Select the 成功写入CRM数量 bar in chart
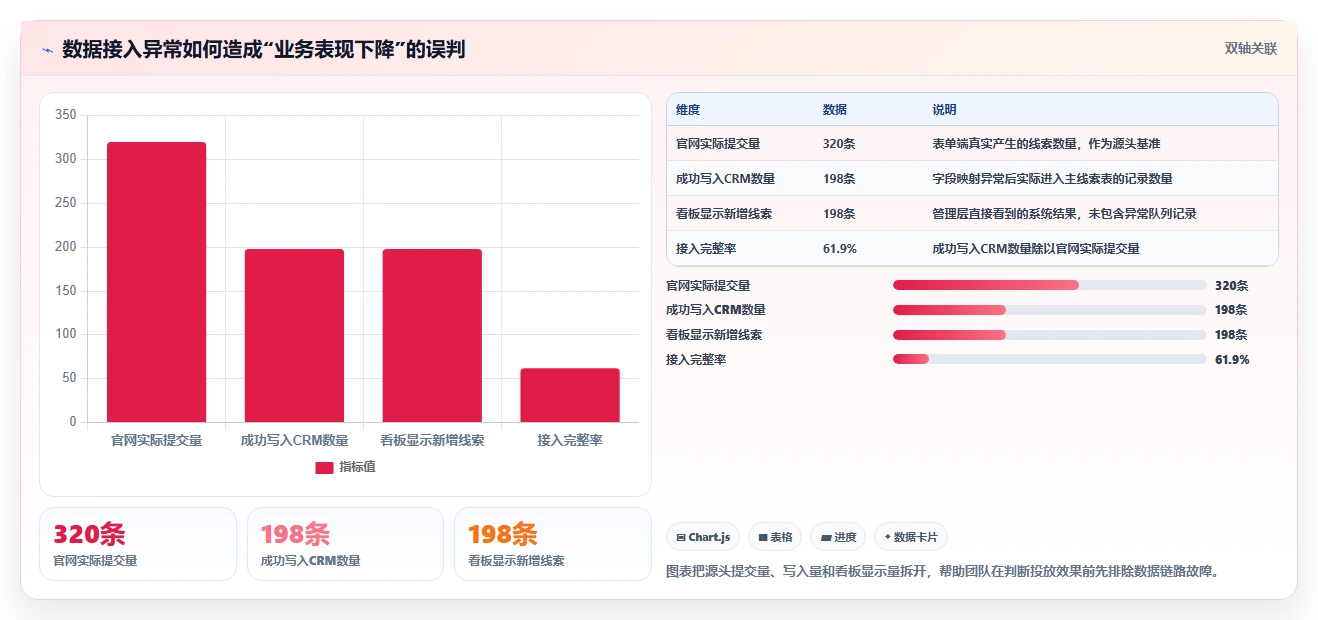 pyautogui.click(x=294, y=335)
